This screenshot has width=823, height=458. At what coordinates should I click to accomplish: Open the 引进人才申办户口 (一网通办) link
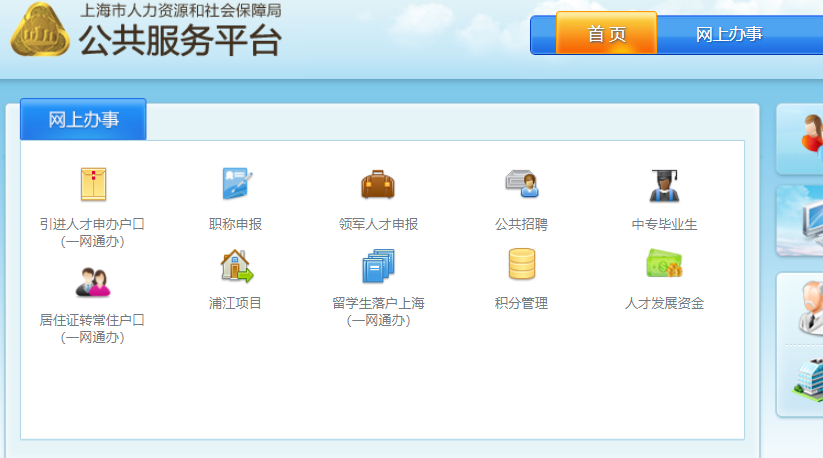pyautogui.click(x=92, y=232)
